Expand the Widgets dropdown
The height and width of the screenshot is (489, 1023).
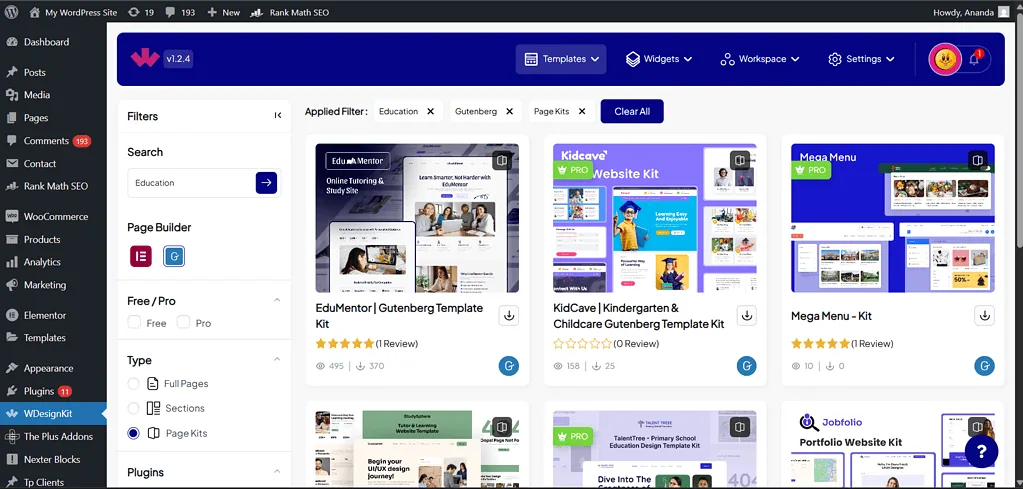point(659,59)
